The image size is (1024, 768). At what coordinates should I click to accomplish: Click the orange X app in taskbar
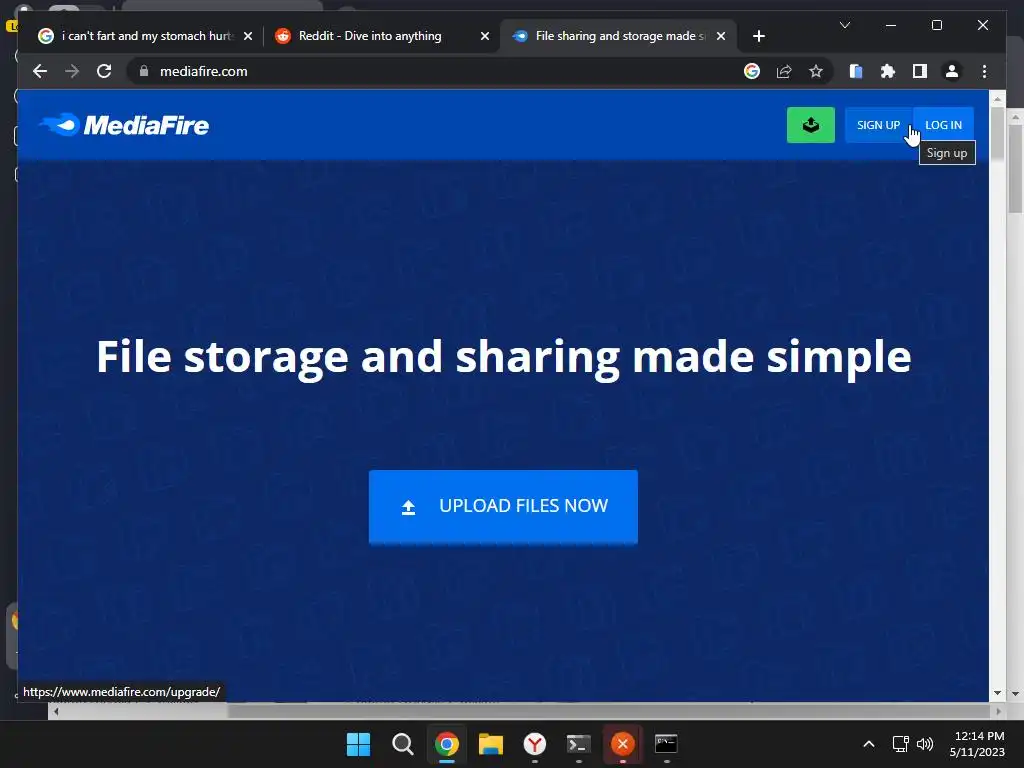click(622, 744)
